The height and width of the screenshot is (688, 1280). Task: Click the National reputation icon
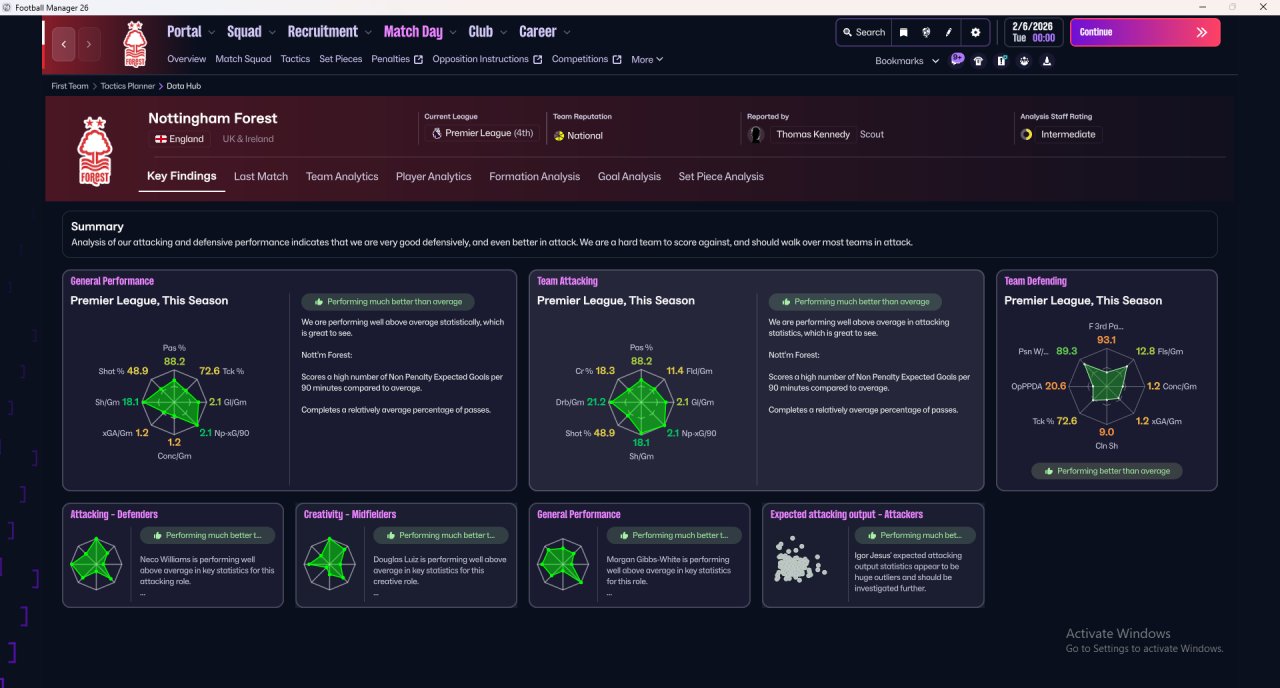click(559, 135)
